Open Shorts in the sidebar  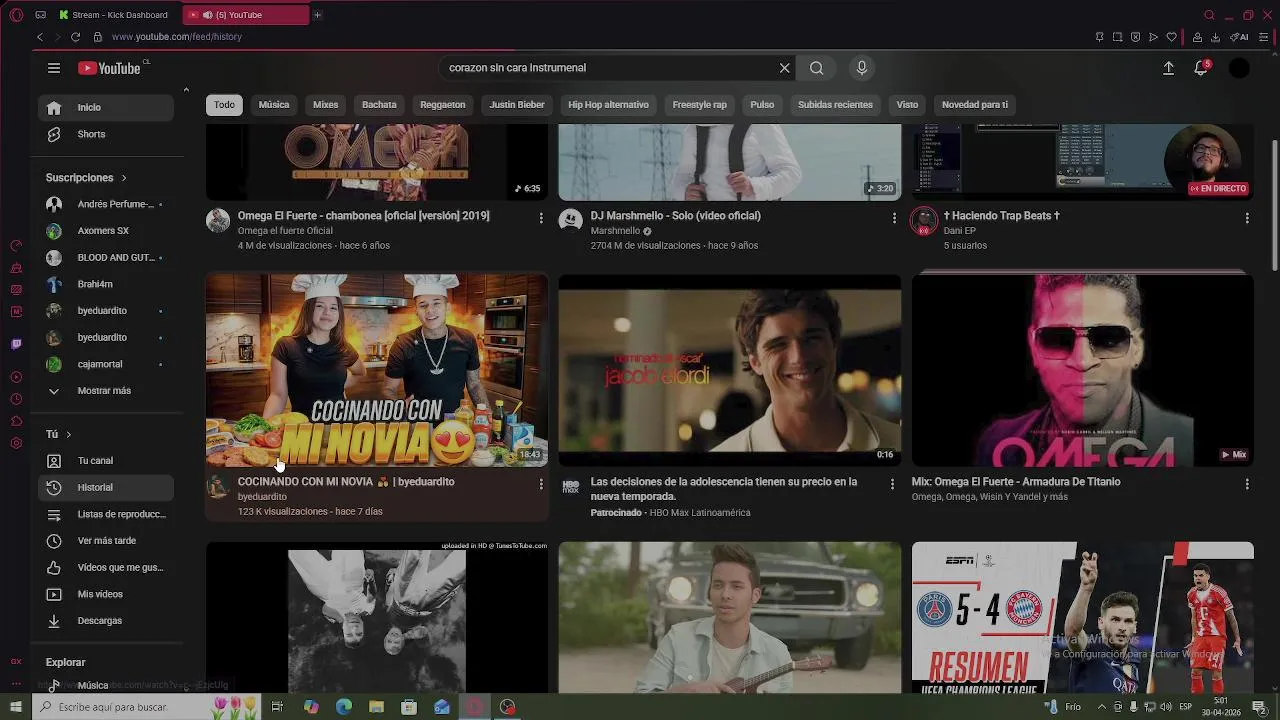pyautogui.click(x=106, y=134)
